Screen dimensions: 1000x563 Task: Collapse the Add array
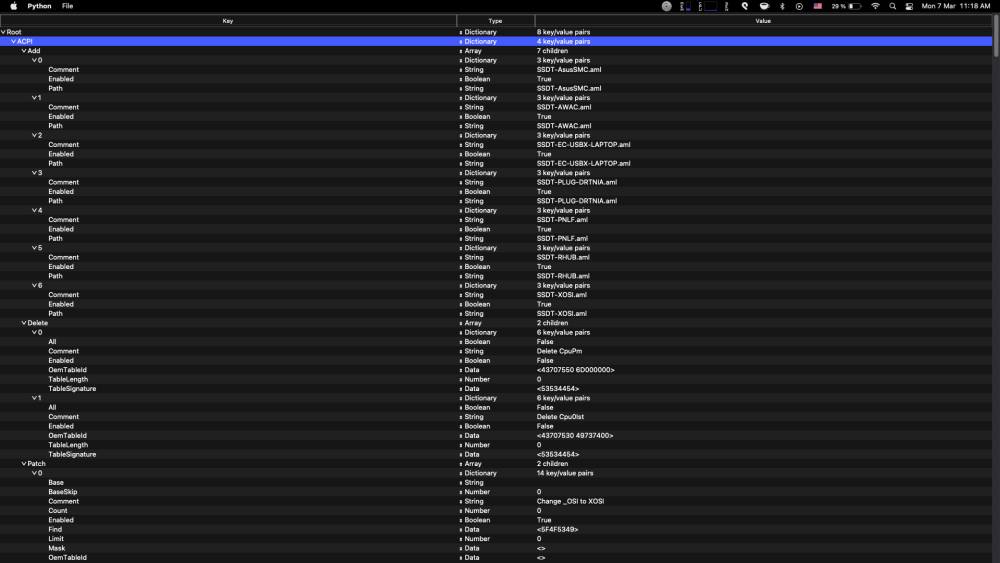[24, 51]
